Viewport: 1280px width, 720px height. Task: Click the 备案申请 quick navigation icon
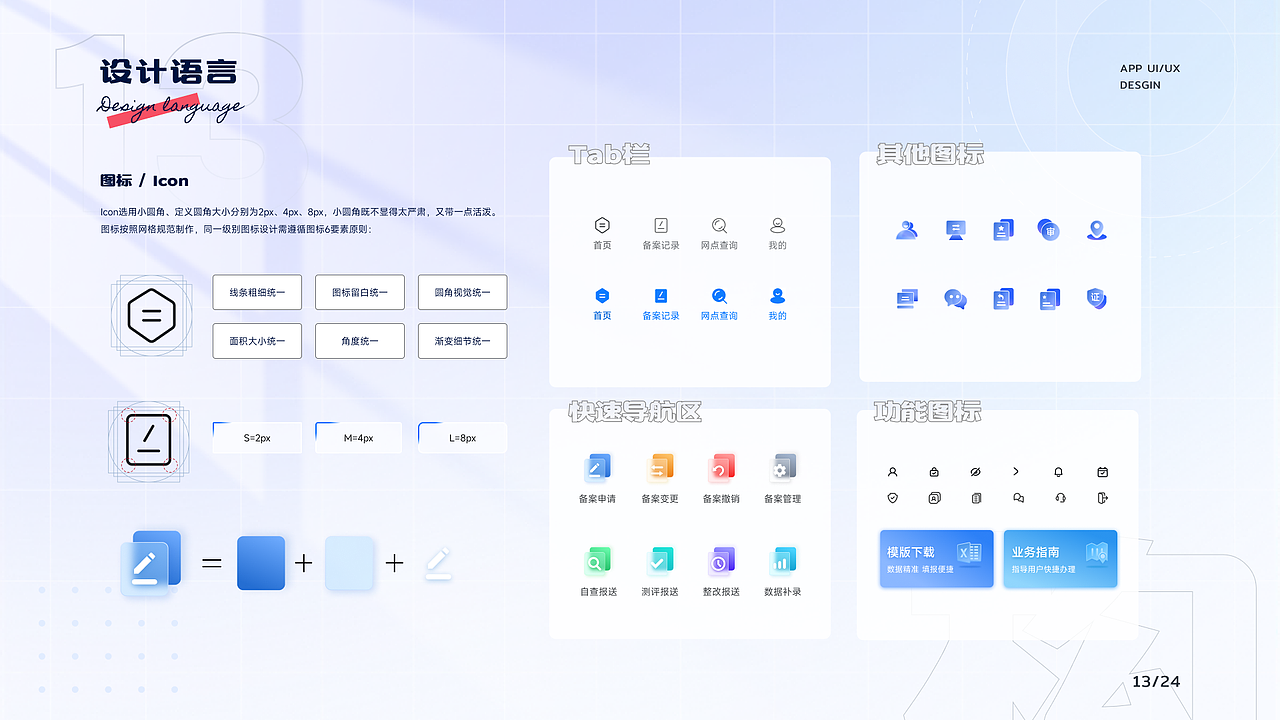tap(597, 467)
